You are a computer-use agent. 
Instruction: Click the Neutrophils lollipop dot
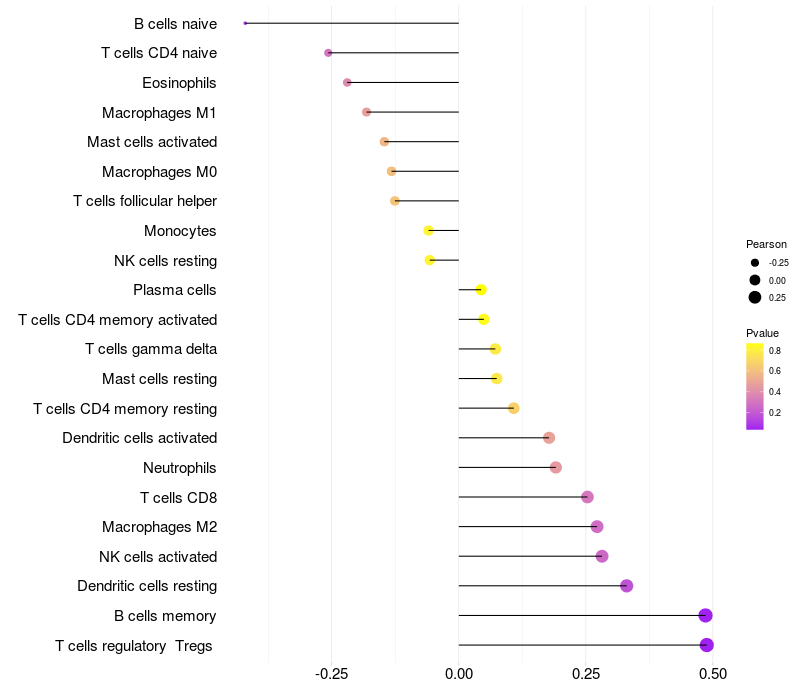click(x=556, y=467)
